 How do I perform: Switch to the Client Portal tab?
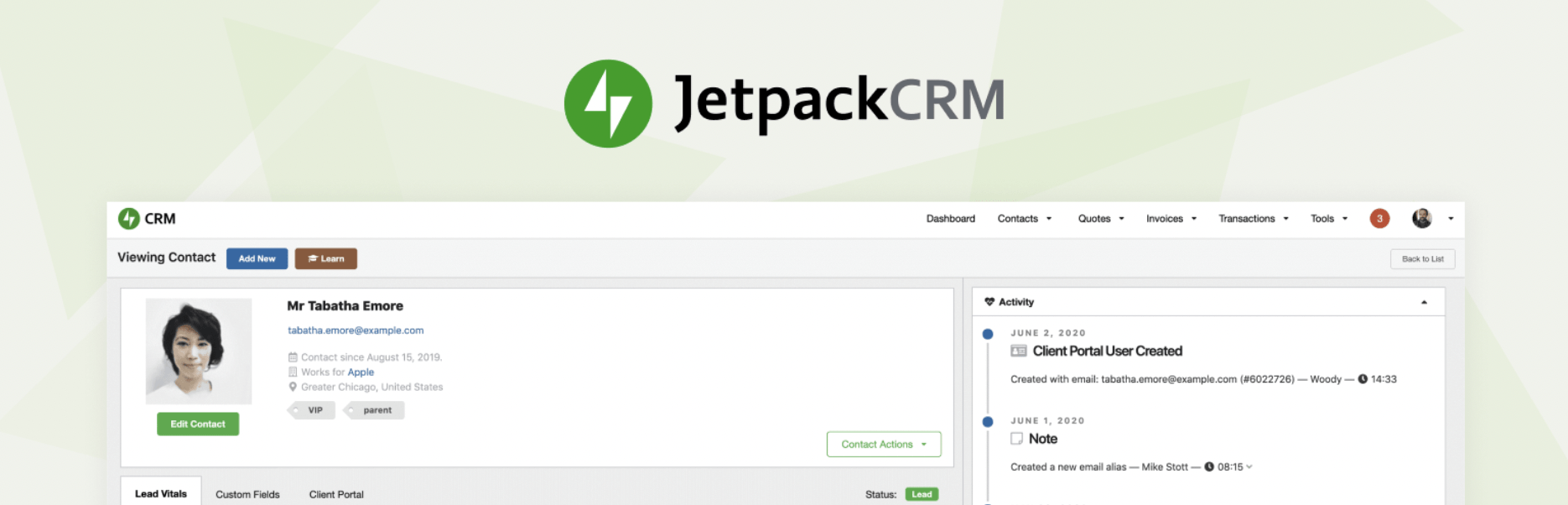(336, 495)
